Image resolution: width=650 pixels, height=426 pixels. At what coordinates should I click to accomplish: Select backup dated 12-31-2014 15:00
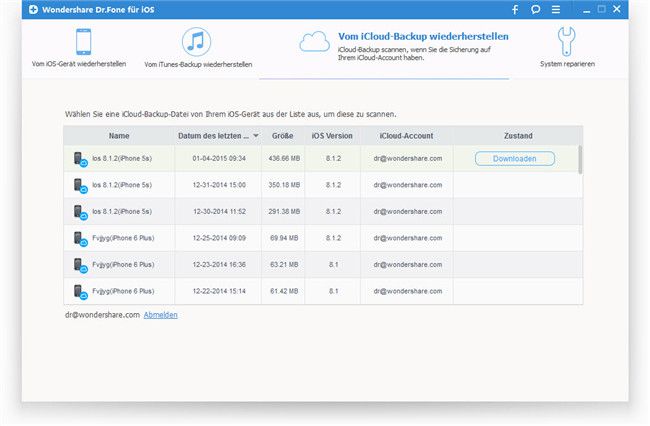click(x=323, y=185)
